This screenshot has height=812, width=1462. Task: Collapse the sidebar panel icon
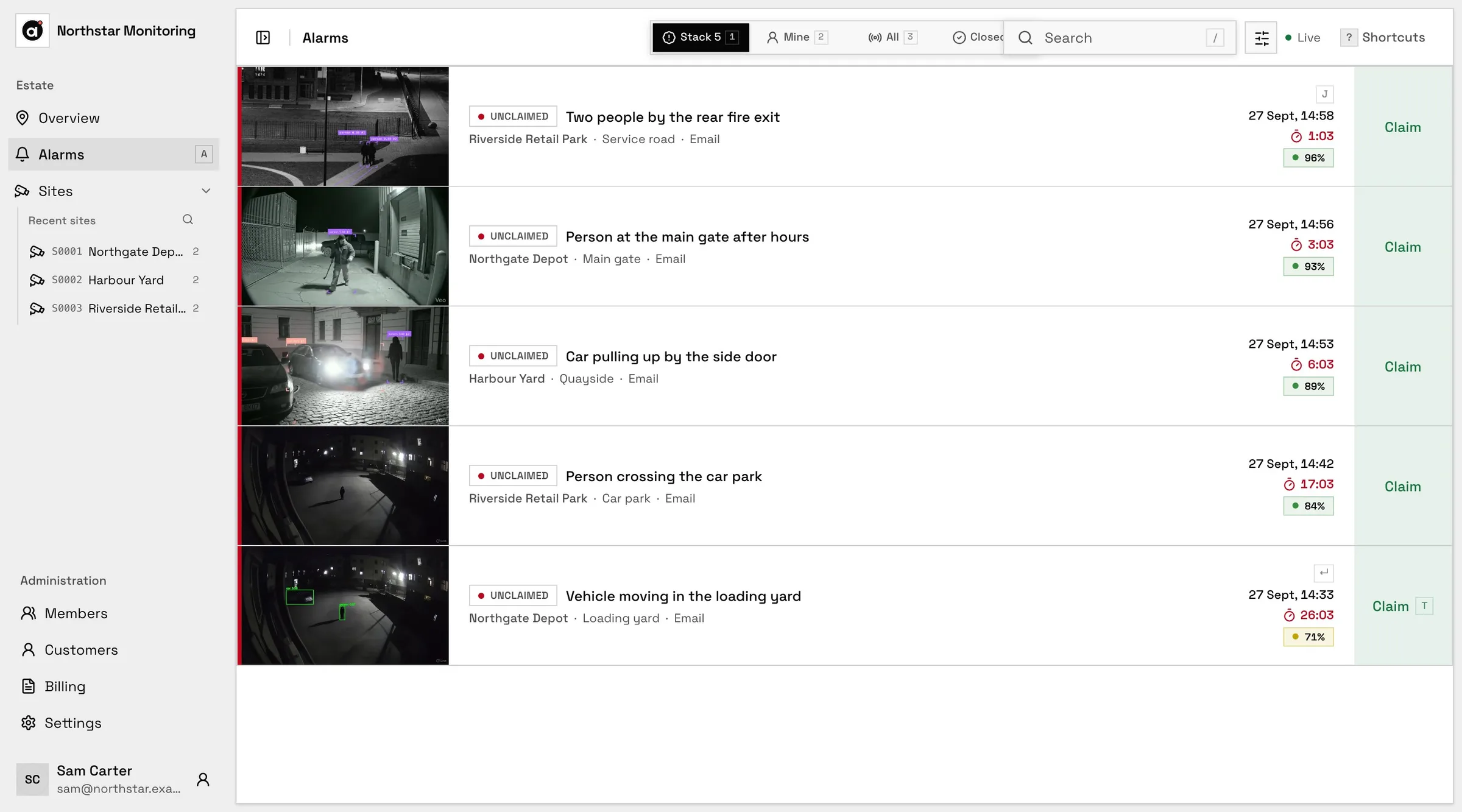263,38
